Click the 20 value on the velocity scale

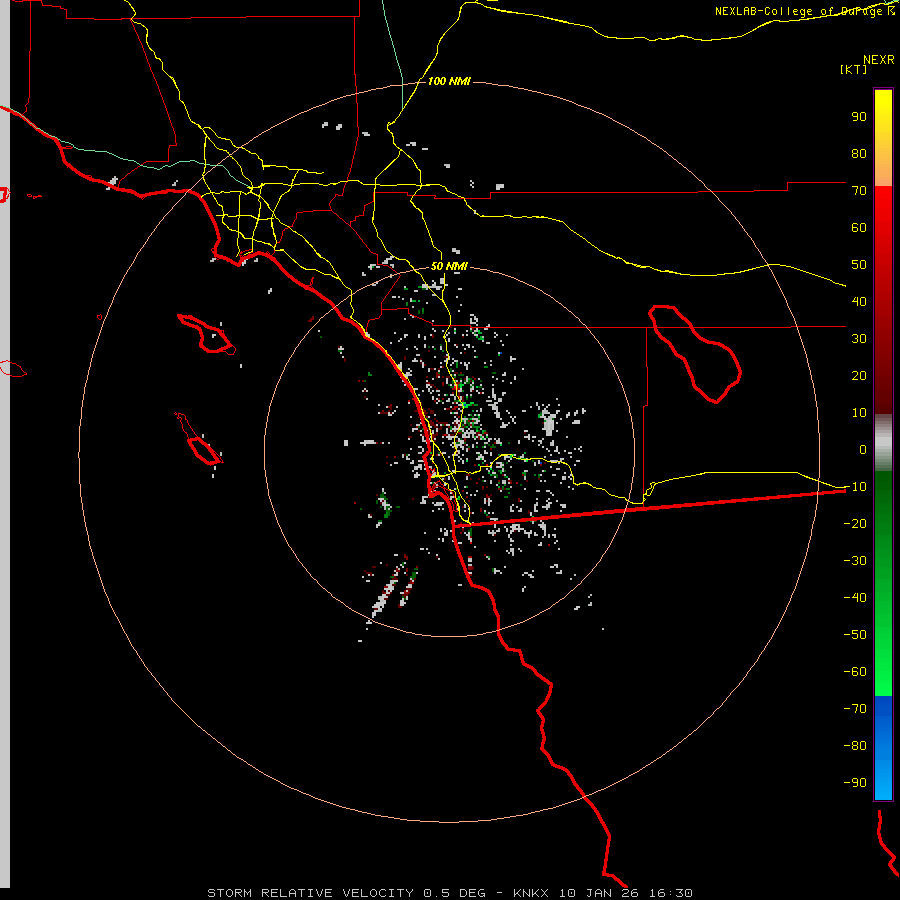[859, 376]
